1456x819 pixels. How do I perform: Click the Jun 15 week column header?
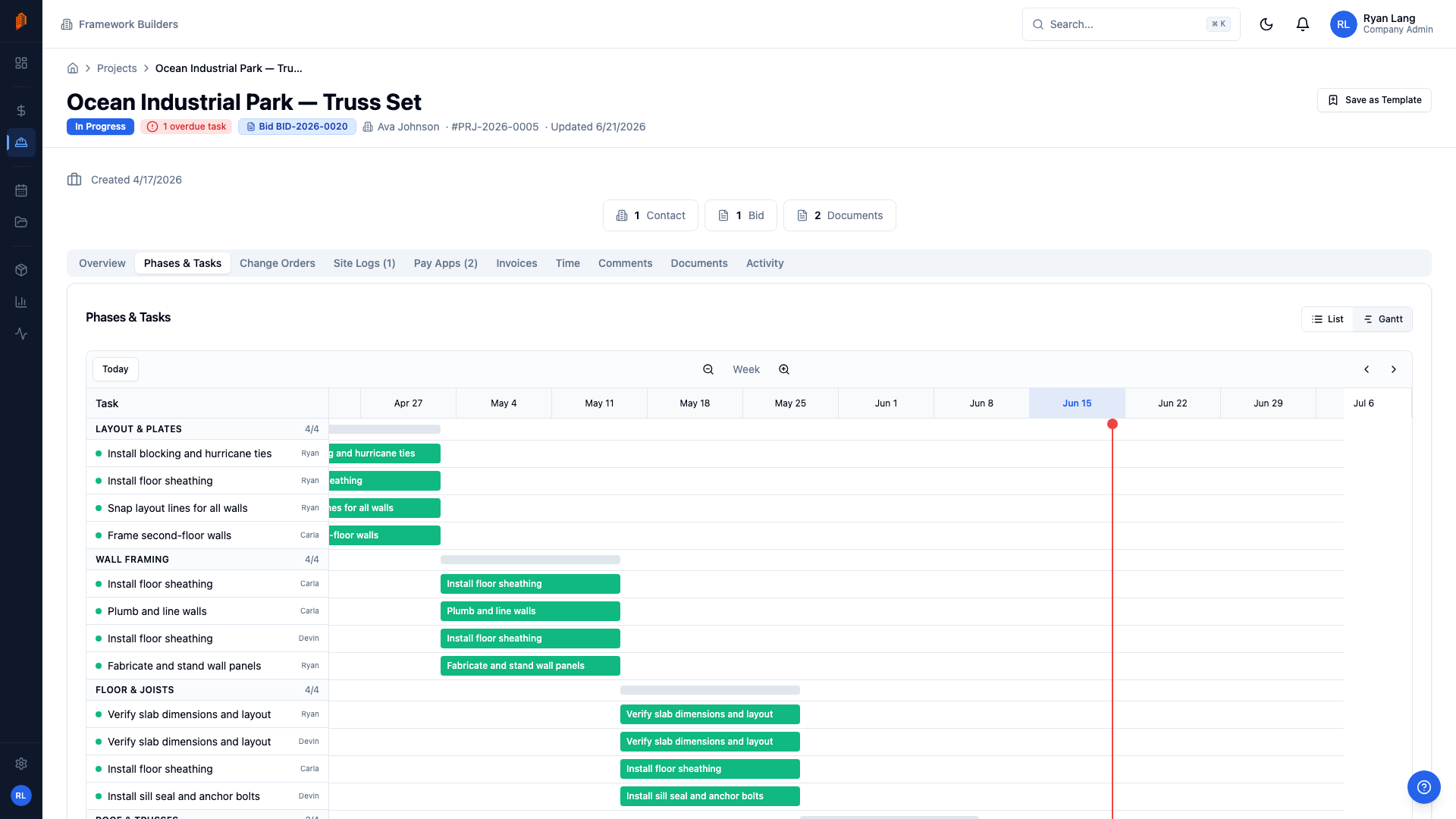(1077, 403)
